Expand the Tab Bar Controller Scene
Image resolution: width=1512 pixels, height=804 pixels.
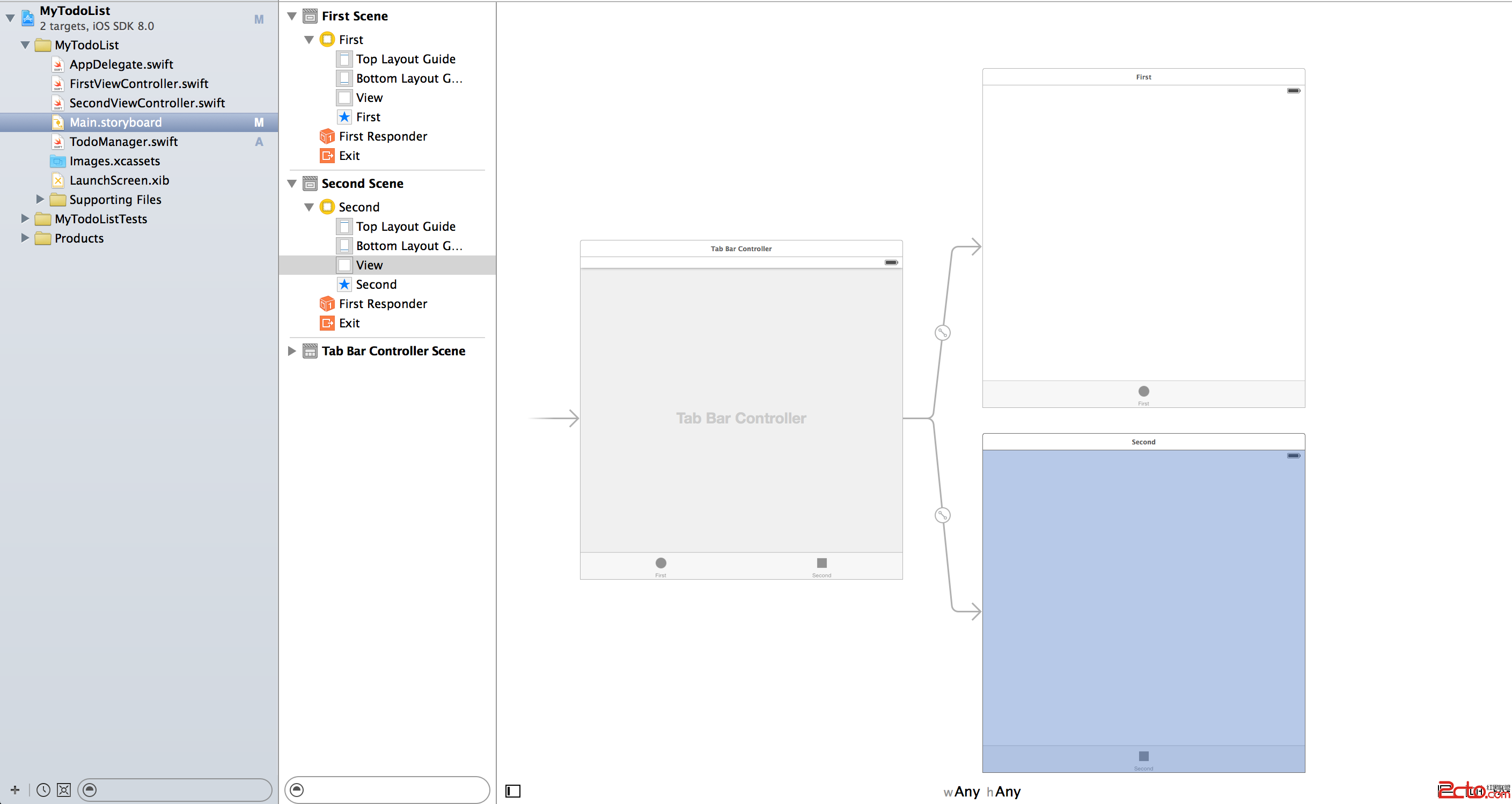[x=292, y=351]
